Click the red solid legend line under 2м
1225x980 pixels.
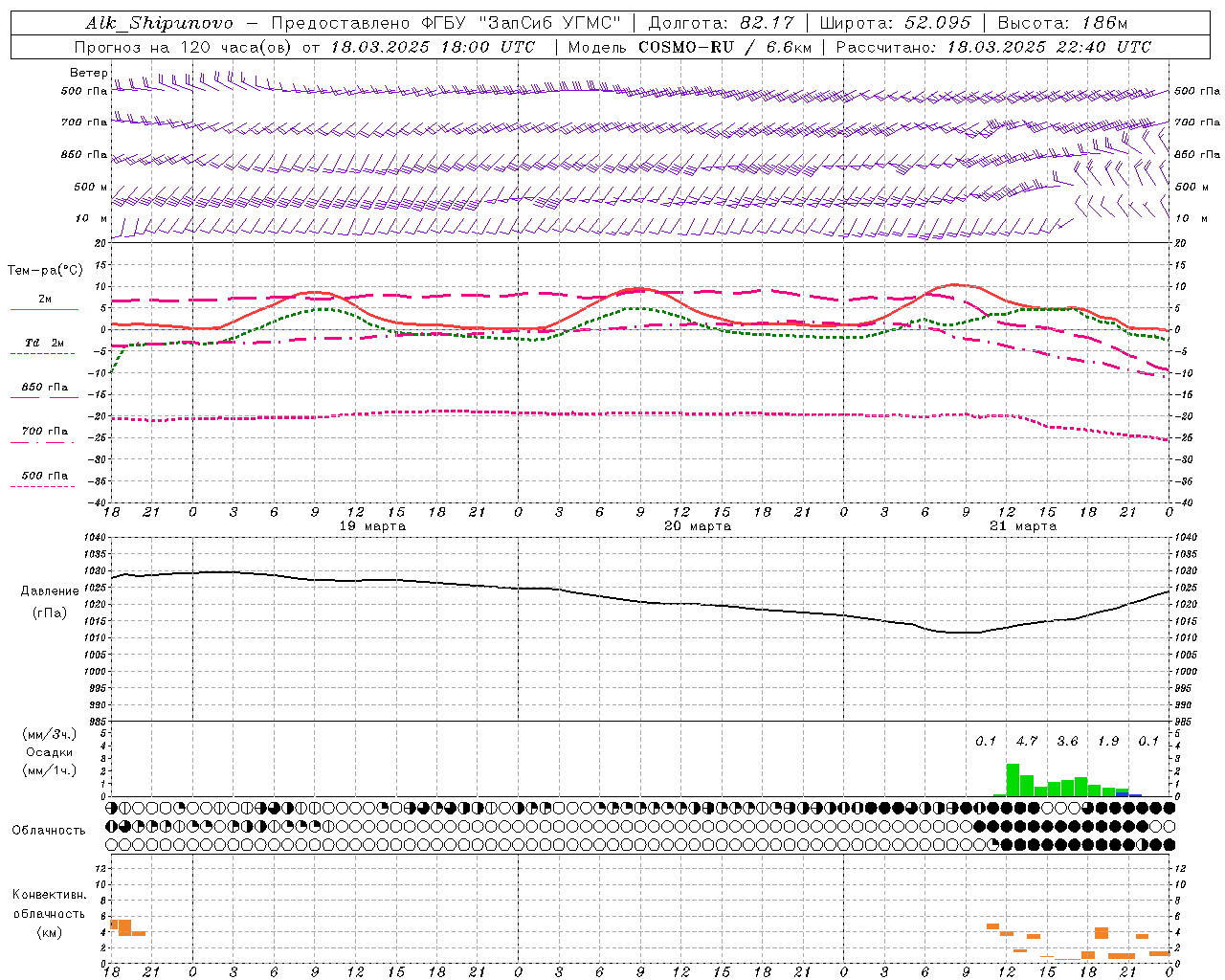44,310
